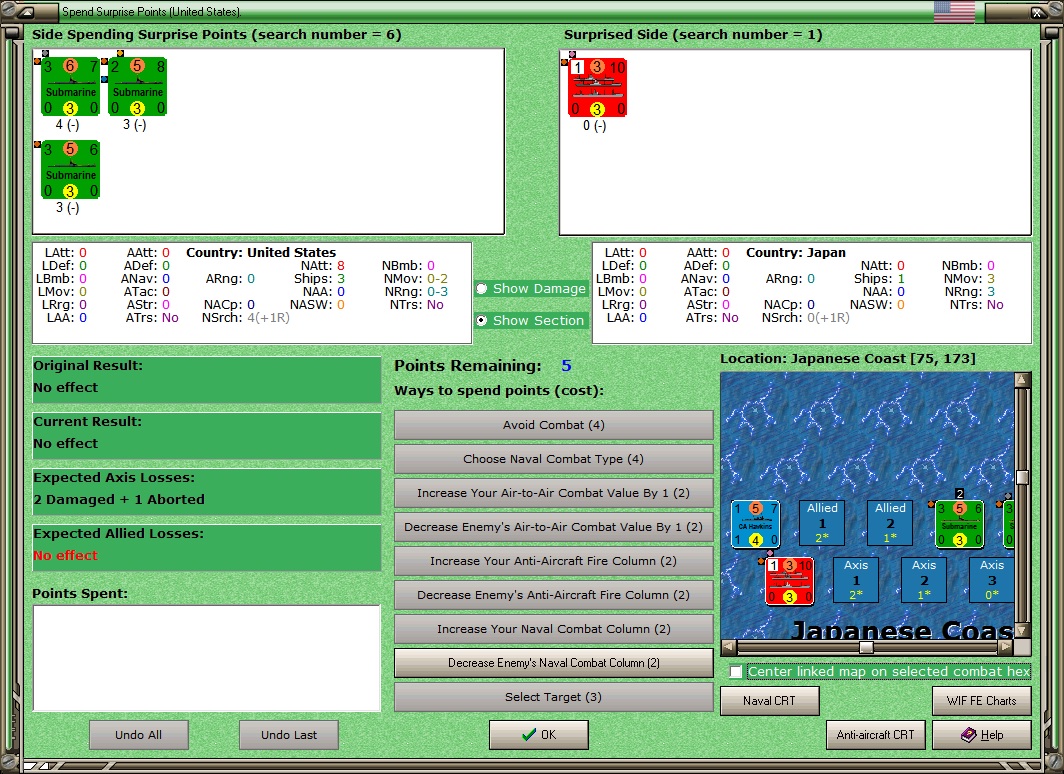The image size is (1064, 774).
Task: Click Select Target (3)
Action: coord(554,697)
